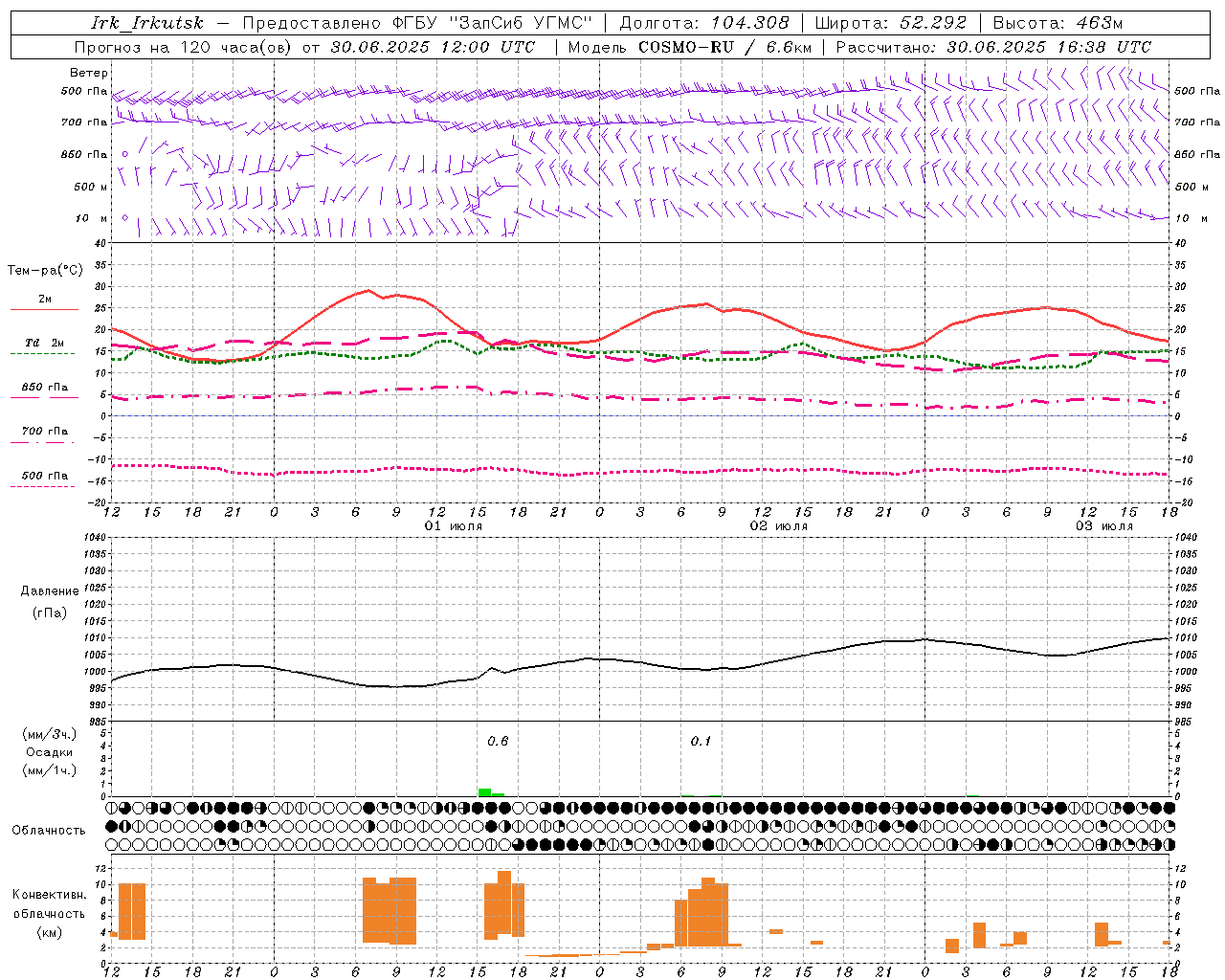Click the '2м' temperature legend entry
The height and width of the screenshot is (980, 1225).
45,299
